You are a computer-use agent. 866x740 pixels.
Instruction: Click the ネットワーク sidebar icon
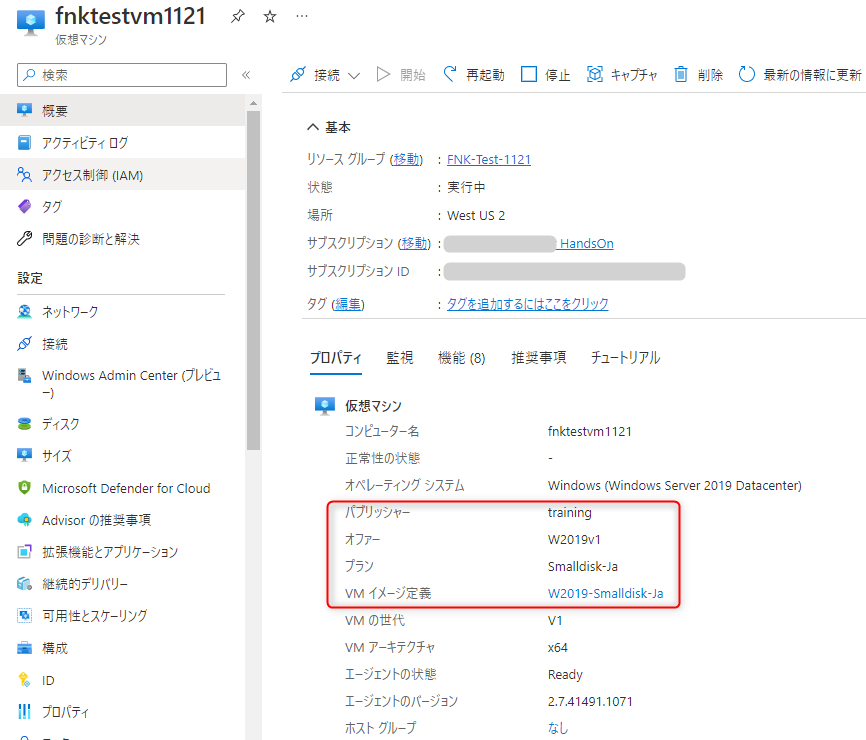coord(24,311)
